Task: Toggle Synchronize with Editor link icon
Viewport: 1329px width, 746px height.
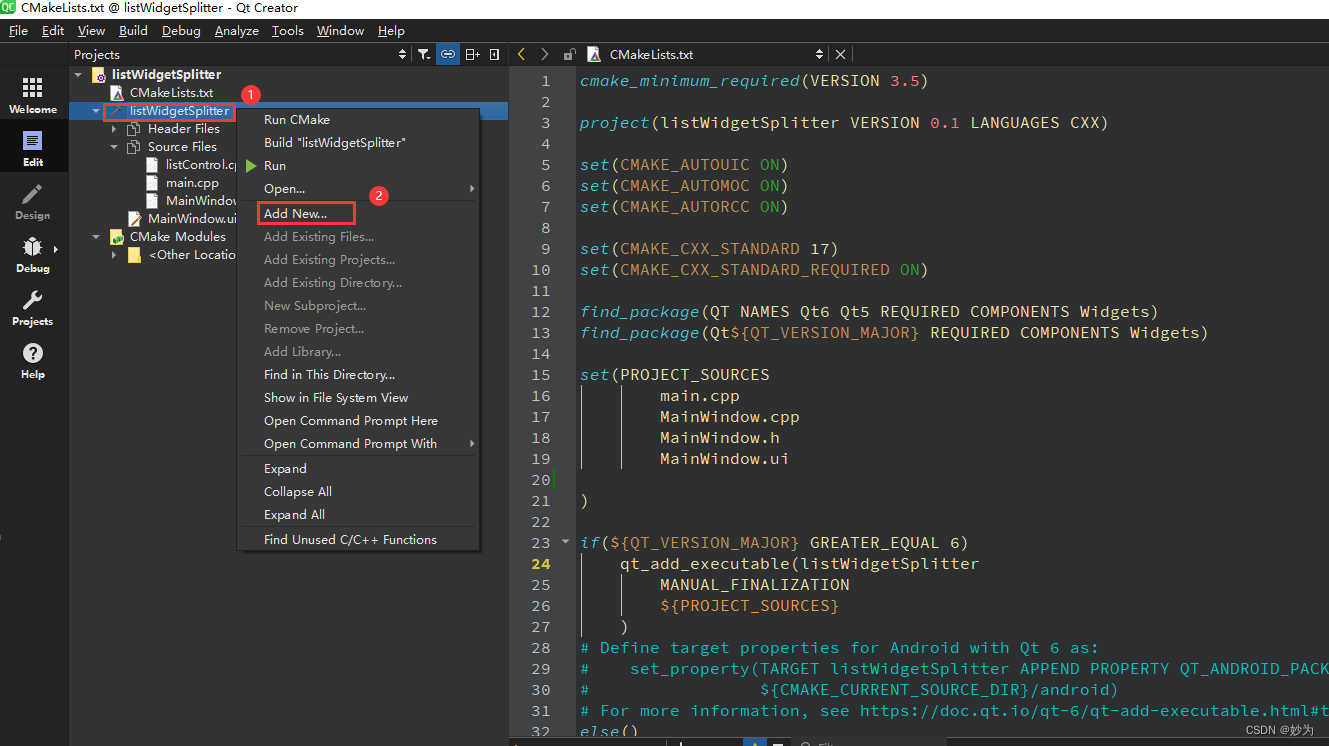Action: 448,54
